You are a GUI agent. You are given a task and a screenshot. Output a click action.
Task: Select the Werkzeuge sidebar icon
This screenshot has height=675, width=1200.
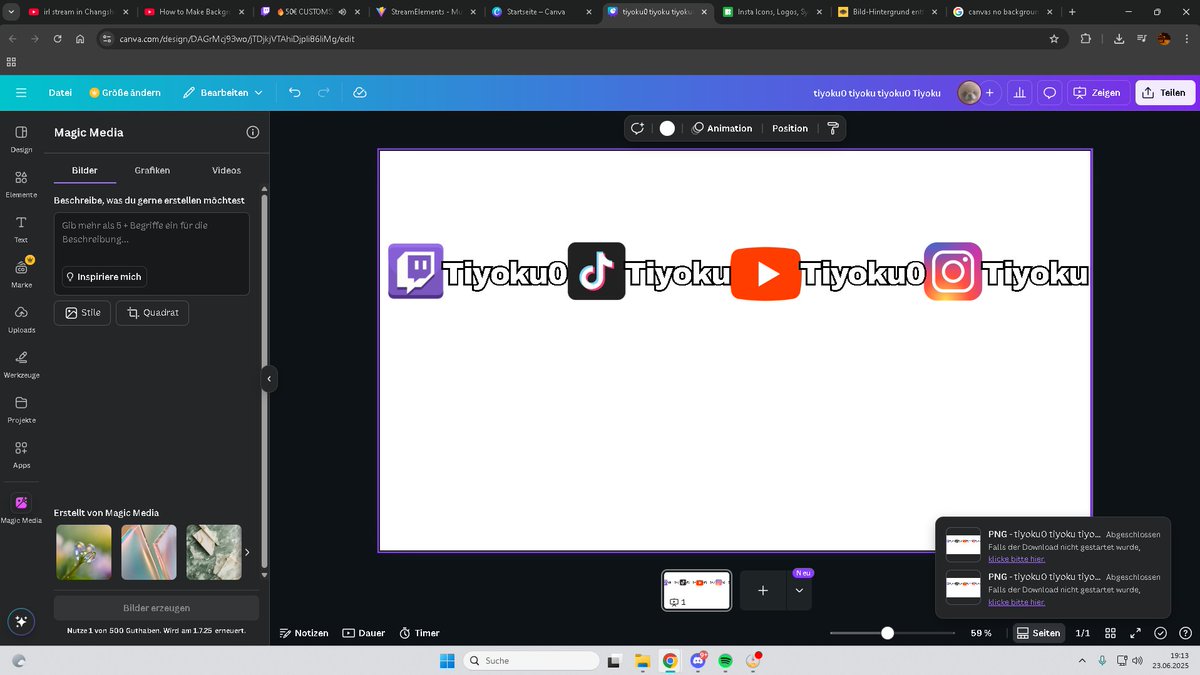point(21,364)
